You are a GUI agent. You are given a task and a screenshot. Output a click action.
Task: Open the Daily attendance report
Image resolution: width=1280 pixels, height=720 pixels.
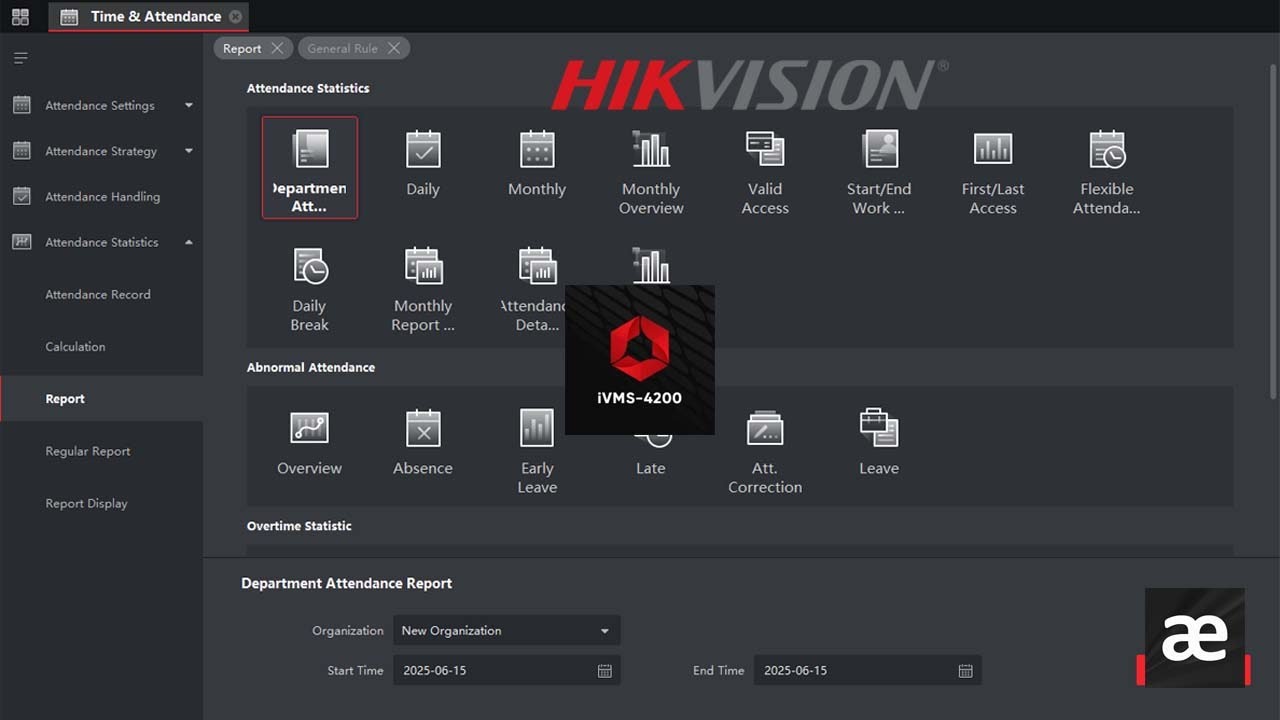(423, 165)
